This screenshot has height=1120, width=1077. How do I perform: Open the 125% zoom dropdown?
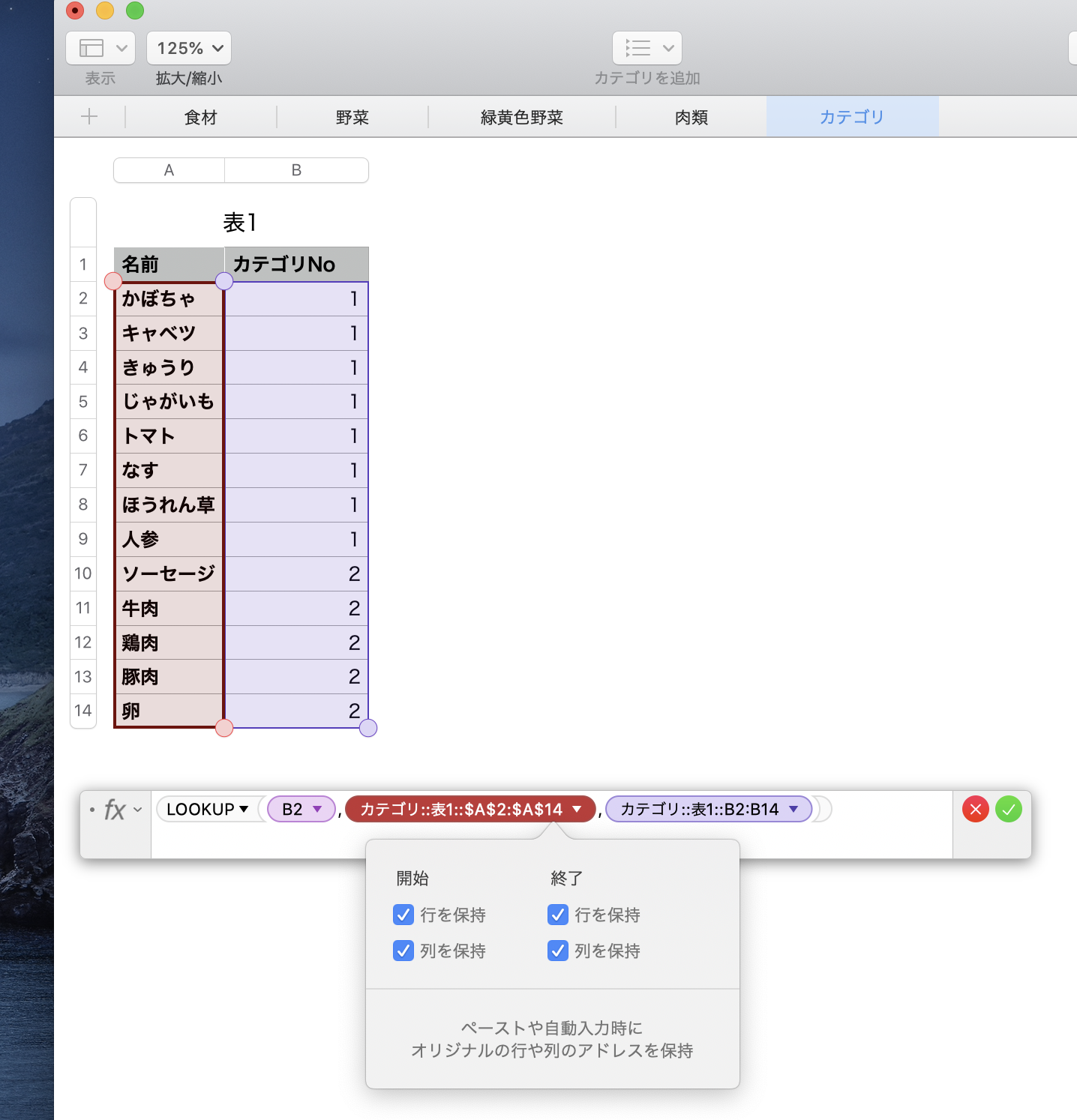(189, 48)
